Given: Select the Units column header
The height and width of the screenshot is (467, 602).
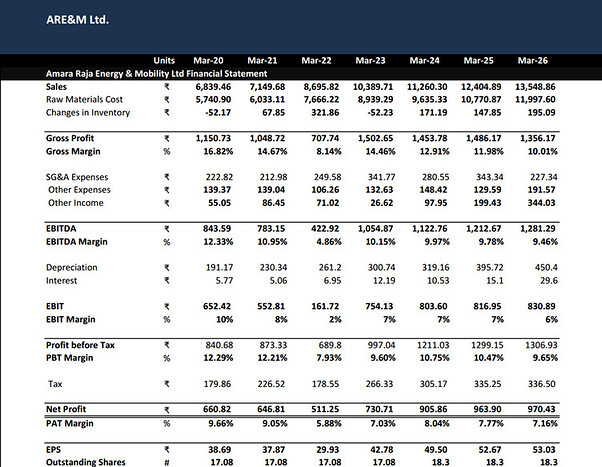Looking at the screenshot, I should [164, 60].
